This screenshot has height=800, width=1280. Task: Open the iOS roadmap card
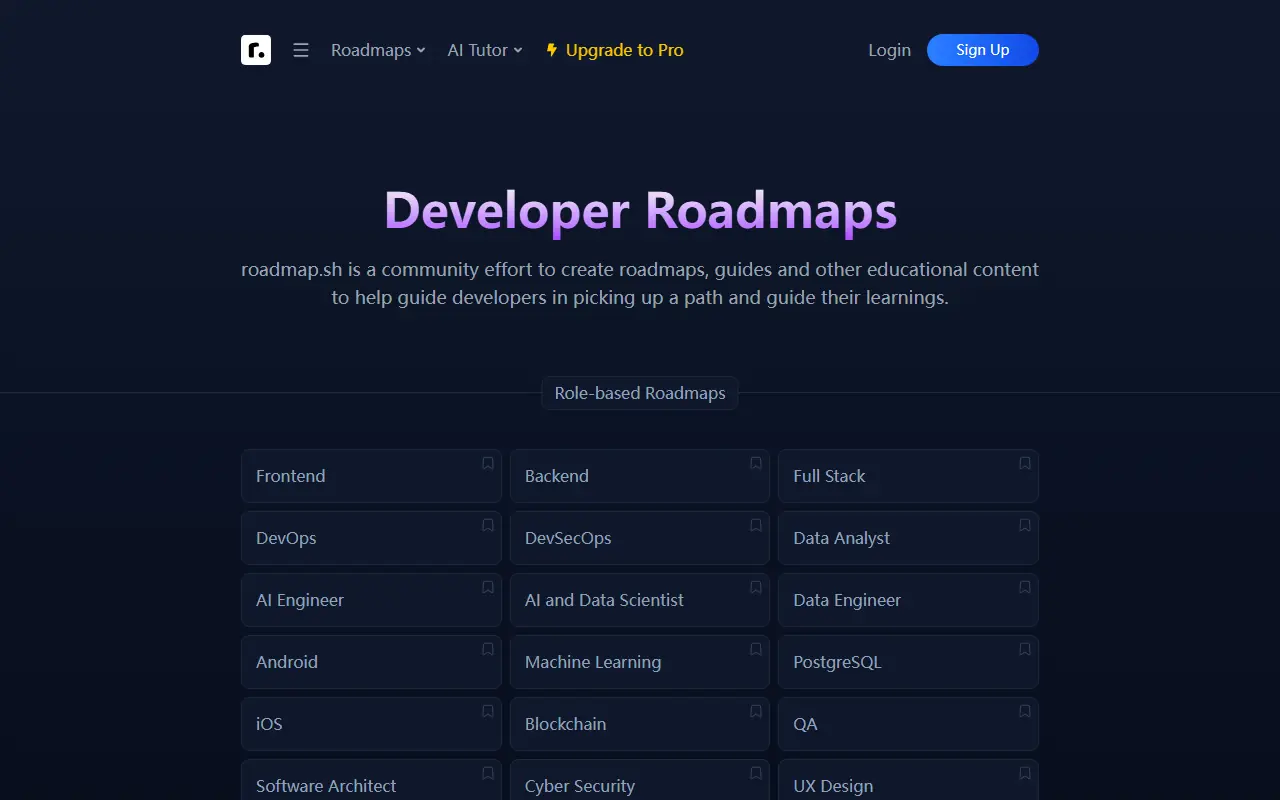point(371,724)
